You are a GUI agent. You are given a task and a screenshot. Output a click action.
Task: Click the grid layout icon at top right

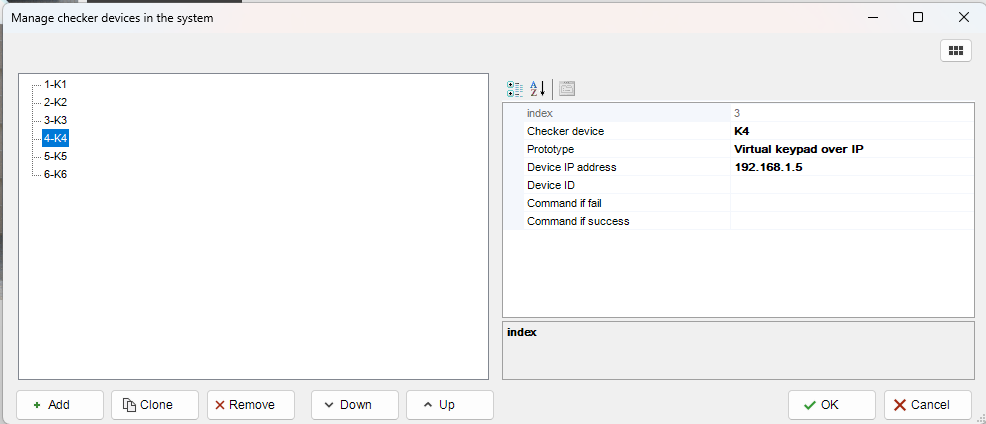tap(955, 51)
